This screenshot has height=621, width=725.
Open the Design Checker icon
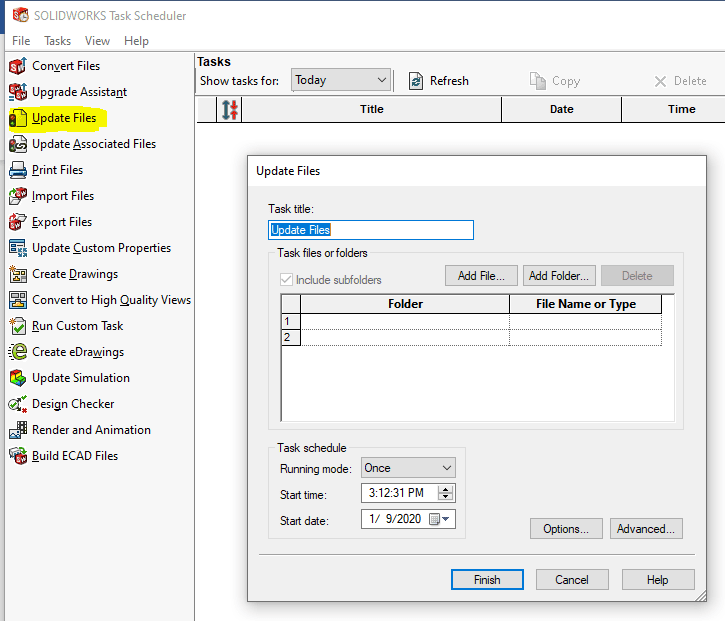(18, 404)
